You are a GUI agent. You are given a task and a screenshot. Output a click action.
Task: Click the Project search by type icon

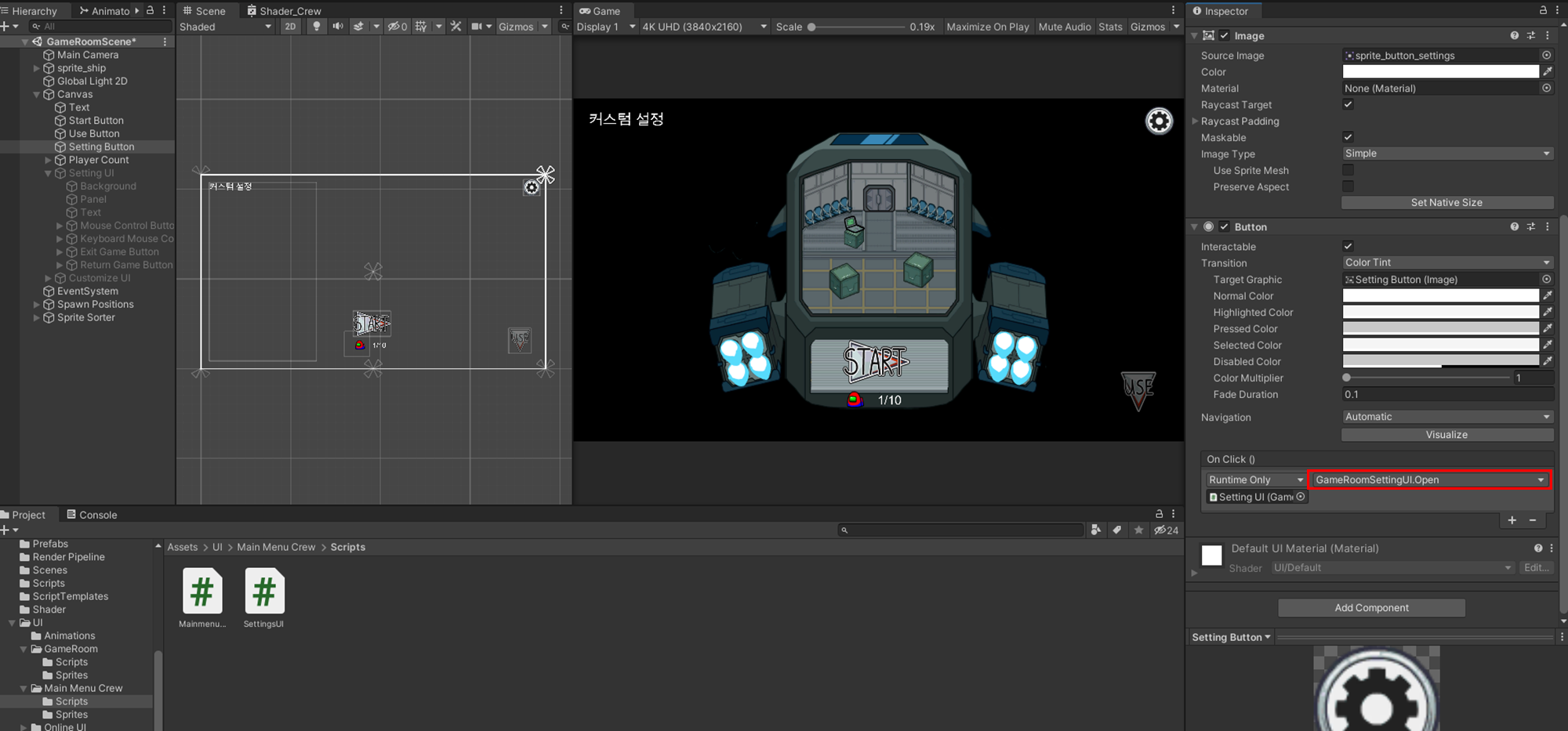tap(1096, 530)
